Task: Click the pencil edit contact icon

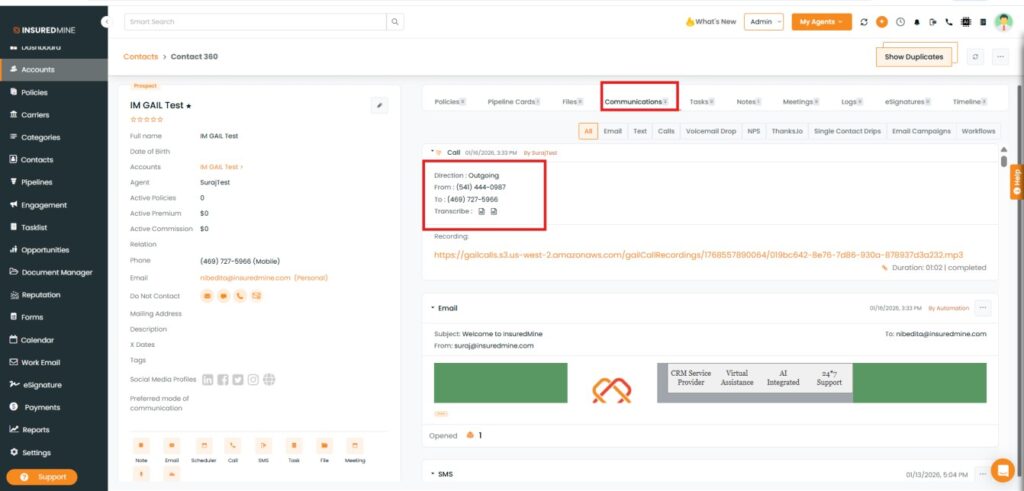Action: (379, 105)
